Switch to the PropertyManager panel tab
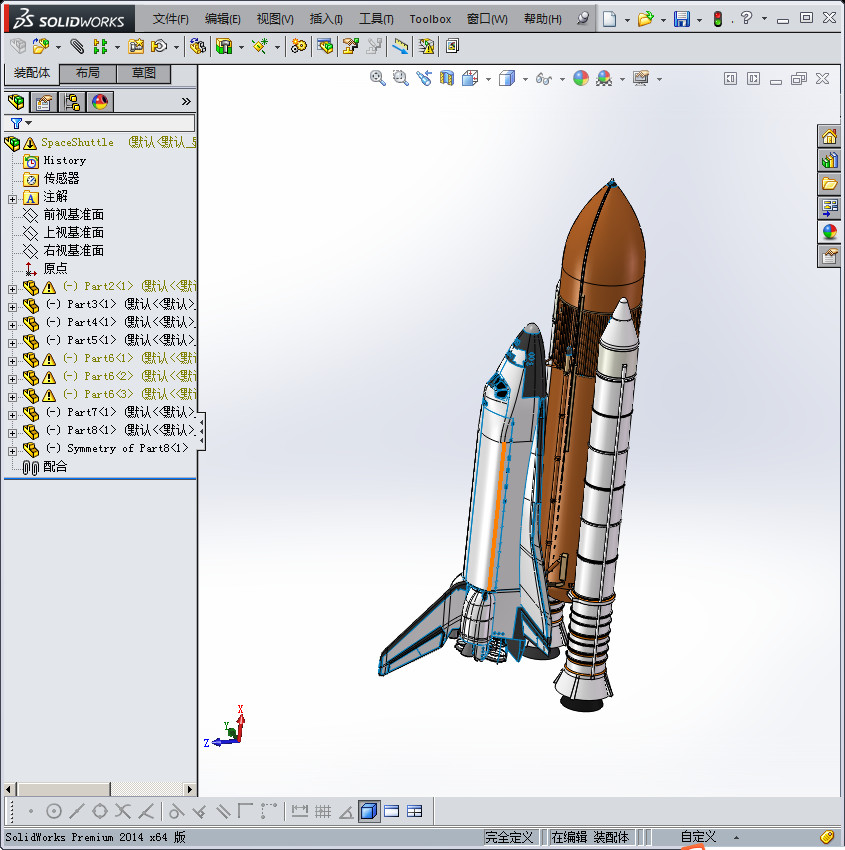 click(x=44, y=101)
